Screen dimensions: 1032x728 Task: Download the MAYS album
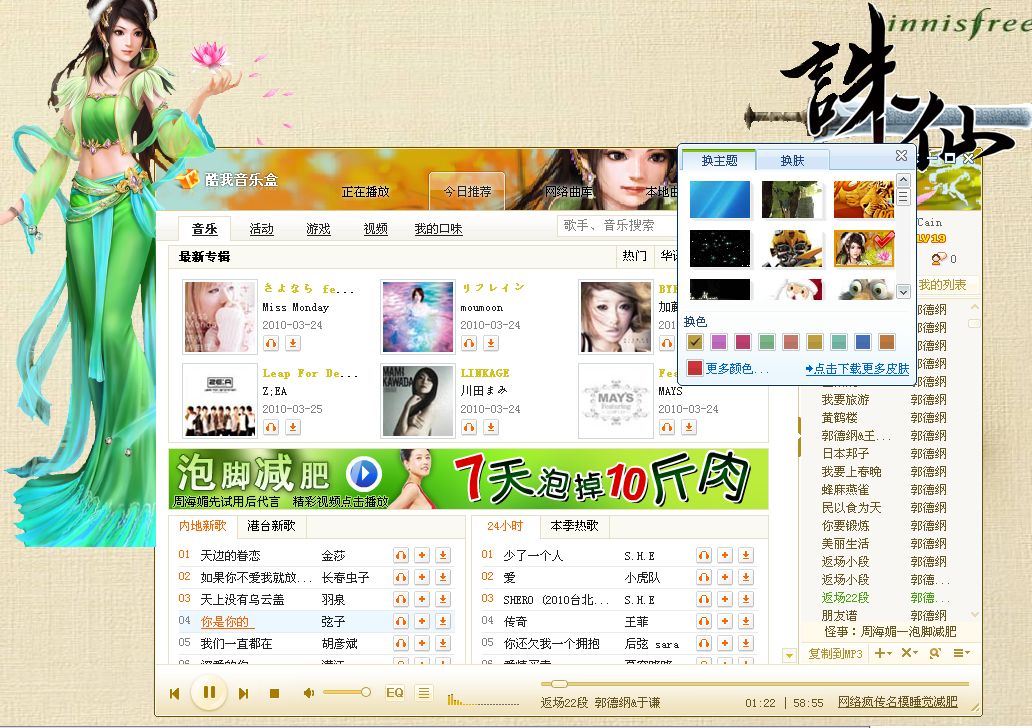coord(689,427)
